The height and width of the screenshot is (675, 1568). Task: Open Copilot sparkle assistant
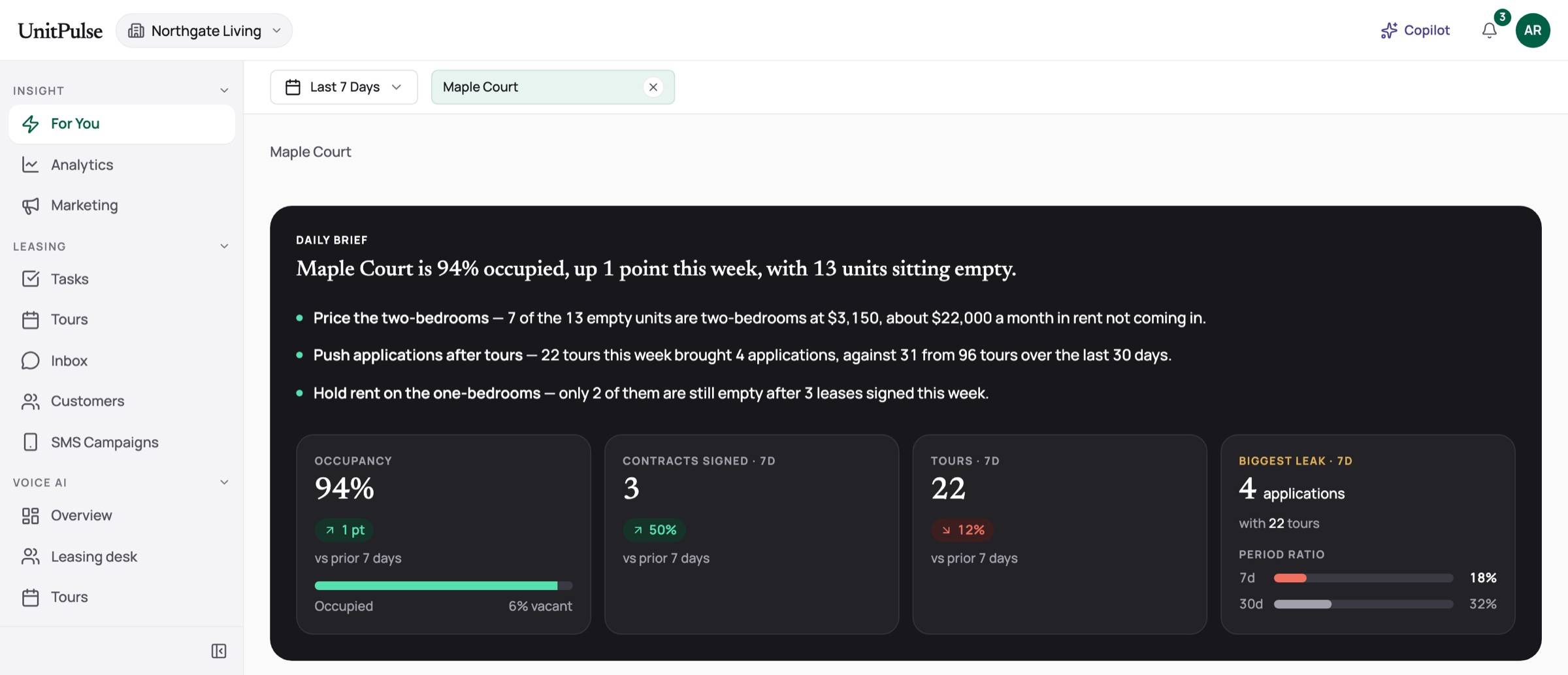pyautogui.click(x=1415, y=31)
